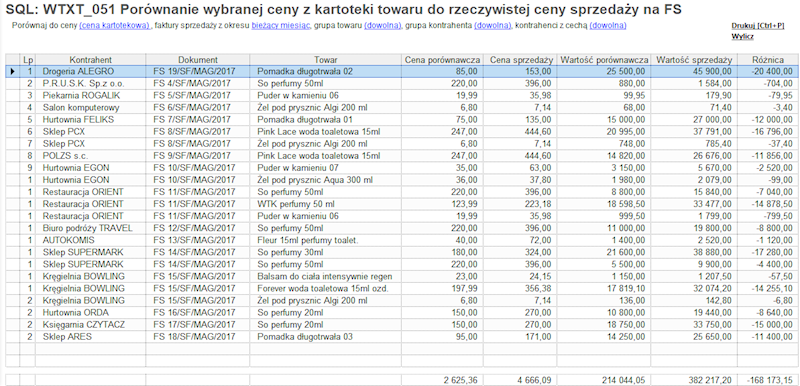Click the comparison price '123,99'
The image size is (800, 386).
442,204
